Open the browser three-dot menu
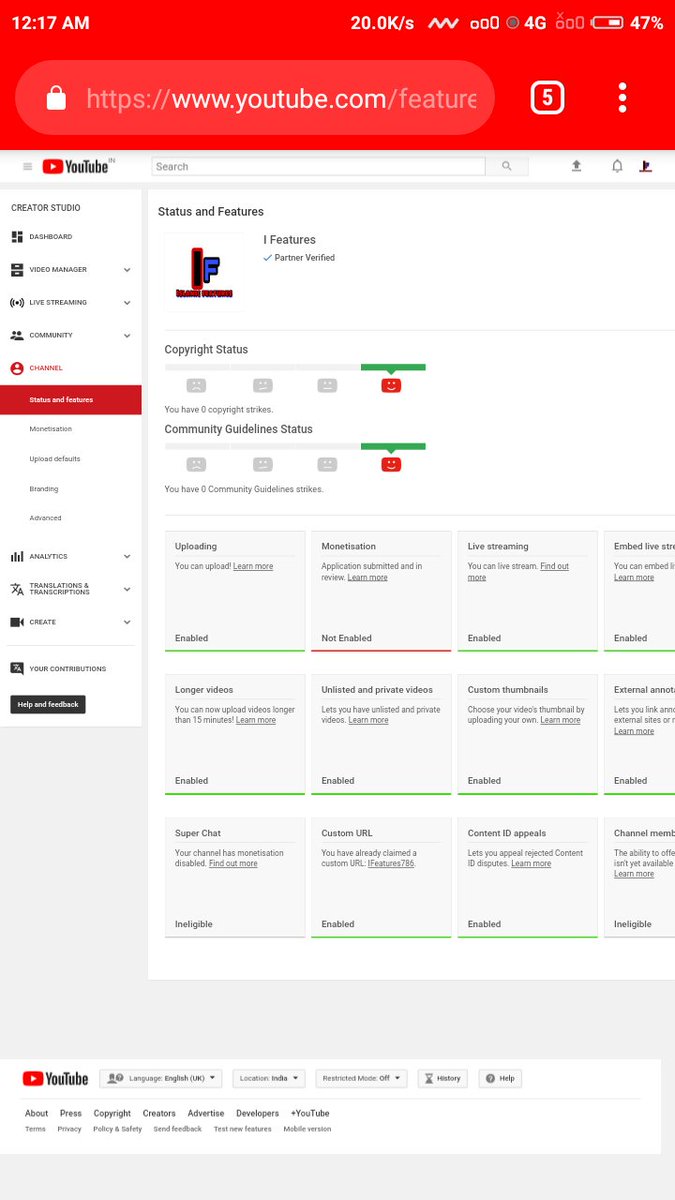This screenshot has width=675, height=1200. click(x=622, y=97)
